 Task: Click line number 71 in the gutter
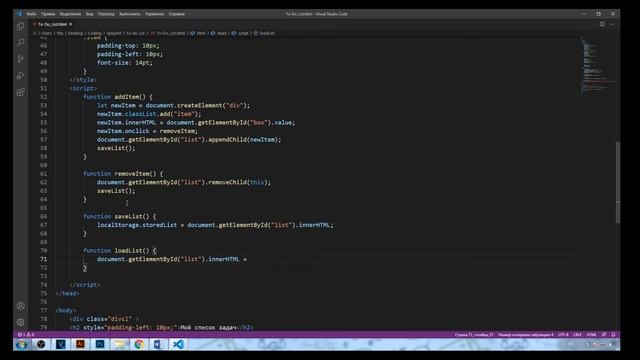pos(43,259)
